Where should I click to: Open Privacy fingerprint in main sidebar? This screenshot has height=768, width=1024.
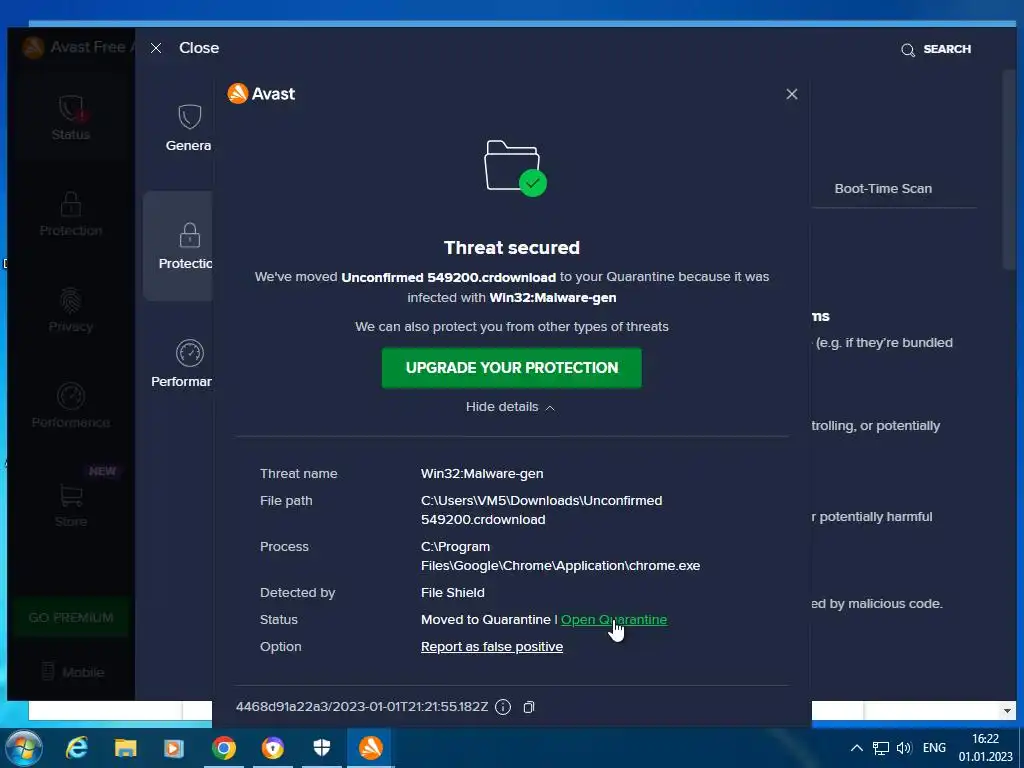(71, 310)
